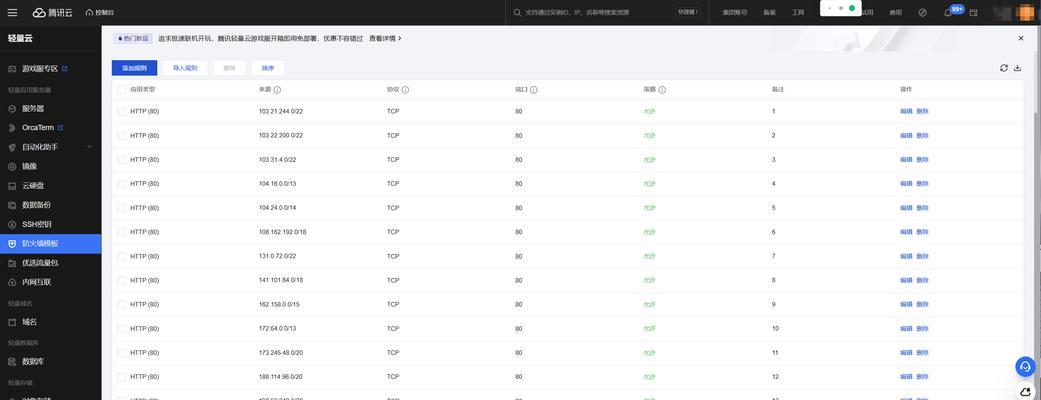Open the hamburger menu beside Tencent Cloud logo
The width and height of the screenshot is (1041, 400).
click(x=12, y=12)
